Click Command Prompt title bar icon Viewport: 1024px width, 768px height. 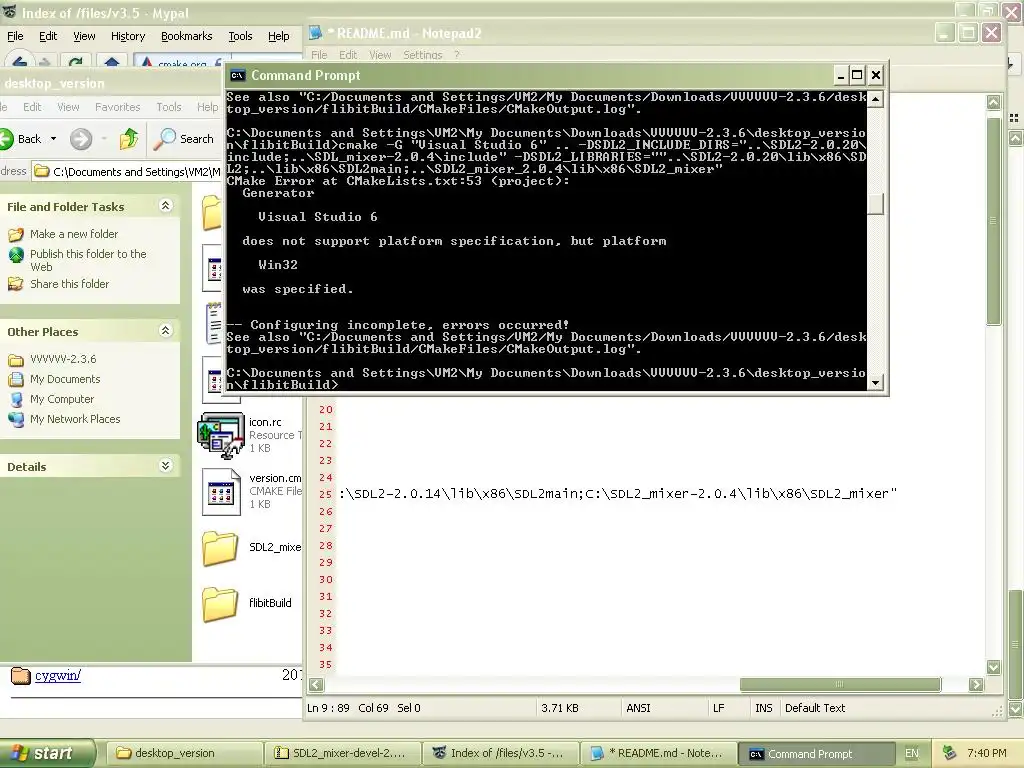237,75
